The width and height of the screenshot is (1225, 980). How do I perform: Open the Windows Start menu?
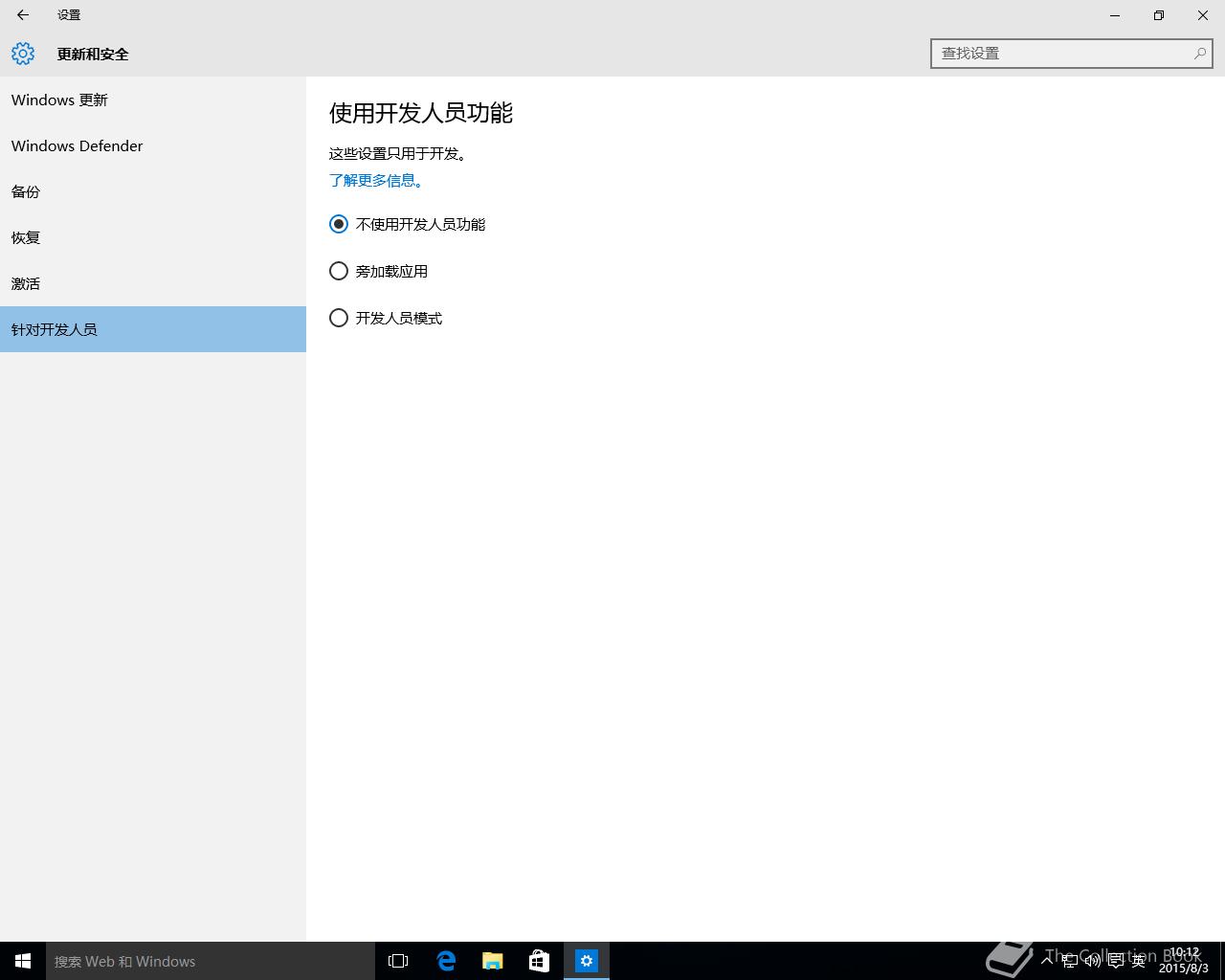[x=23, y=961]
